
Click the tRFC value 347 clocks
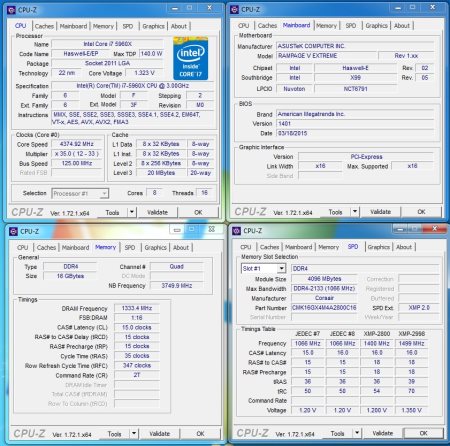tap(137, 366)
